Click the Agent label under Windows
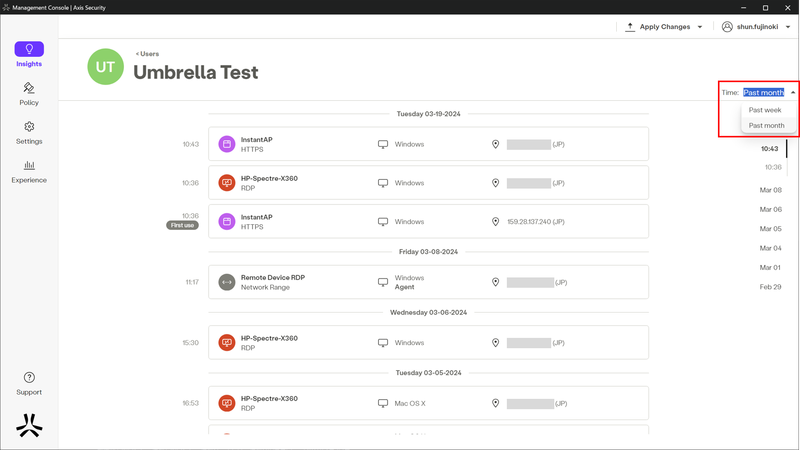This screenshot has width=800, height=450. coord(404,287)
